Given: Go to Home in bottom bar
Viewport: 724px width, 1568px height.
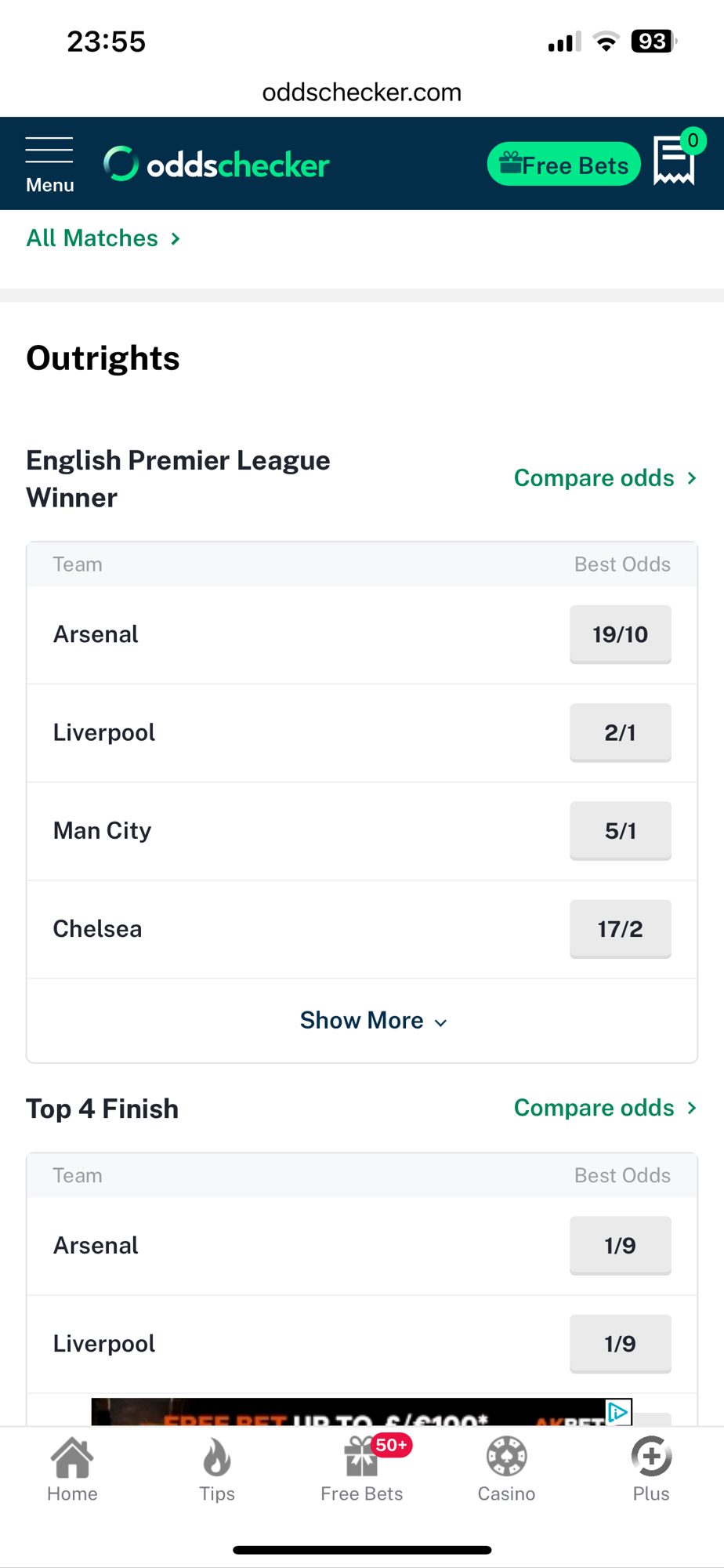Looking at the screenshot, I should click(72, 1470).
